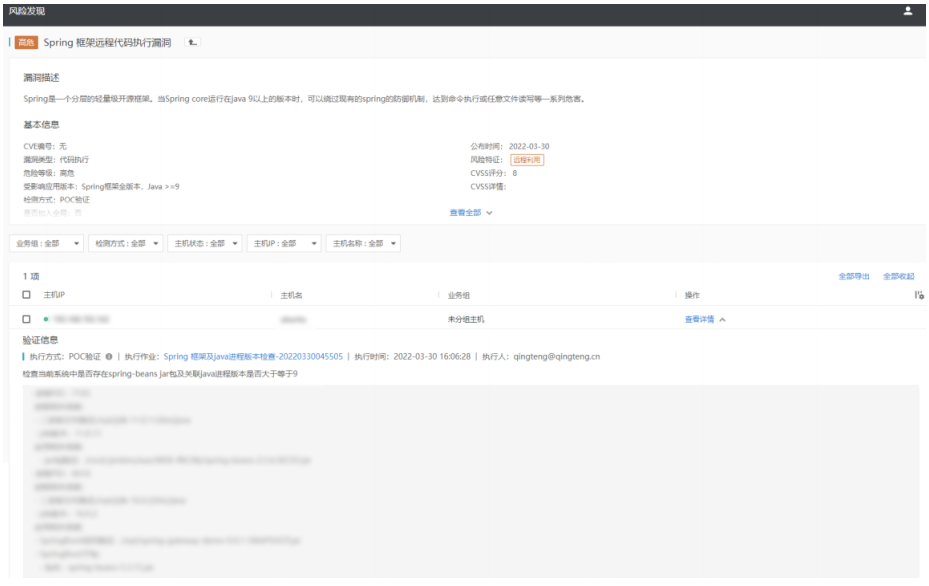Collapse the host row via 查看详情
The height and width of the screenshot is (586, 929).
(x=704, y=319)
